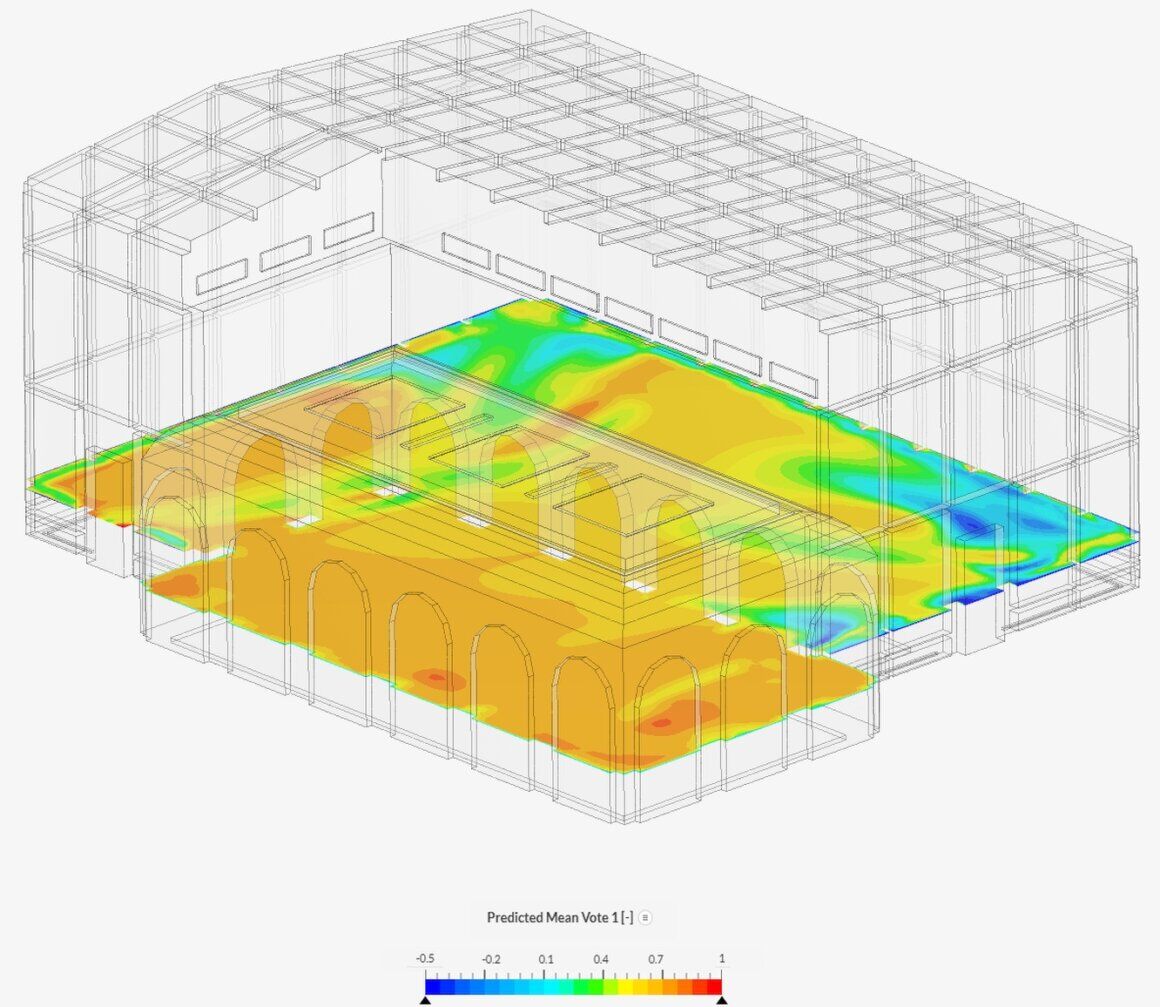Image resolution: width=1160 pixels, height=1007 pixels.
Task: Click the 0.7 tick label on the legend
Action: 656,960
